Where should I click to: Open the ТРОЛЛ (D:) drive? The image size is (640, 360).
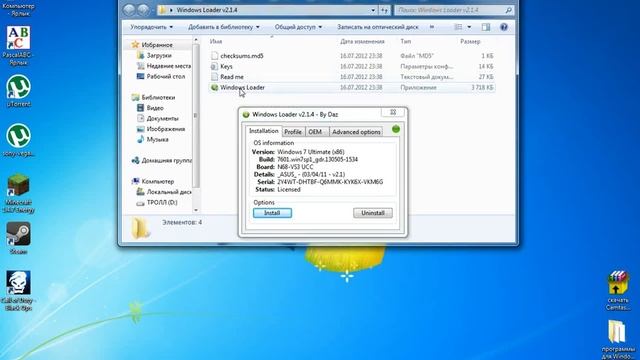(161, 202)
